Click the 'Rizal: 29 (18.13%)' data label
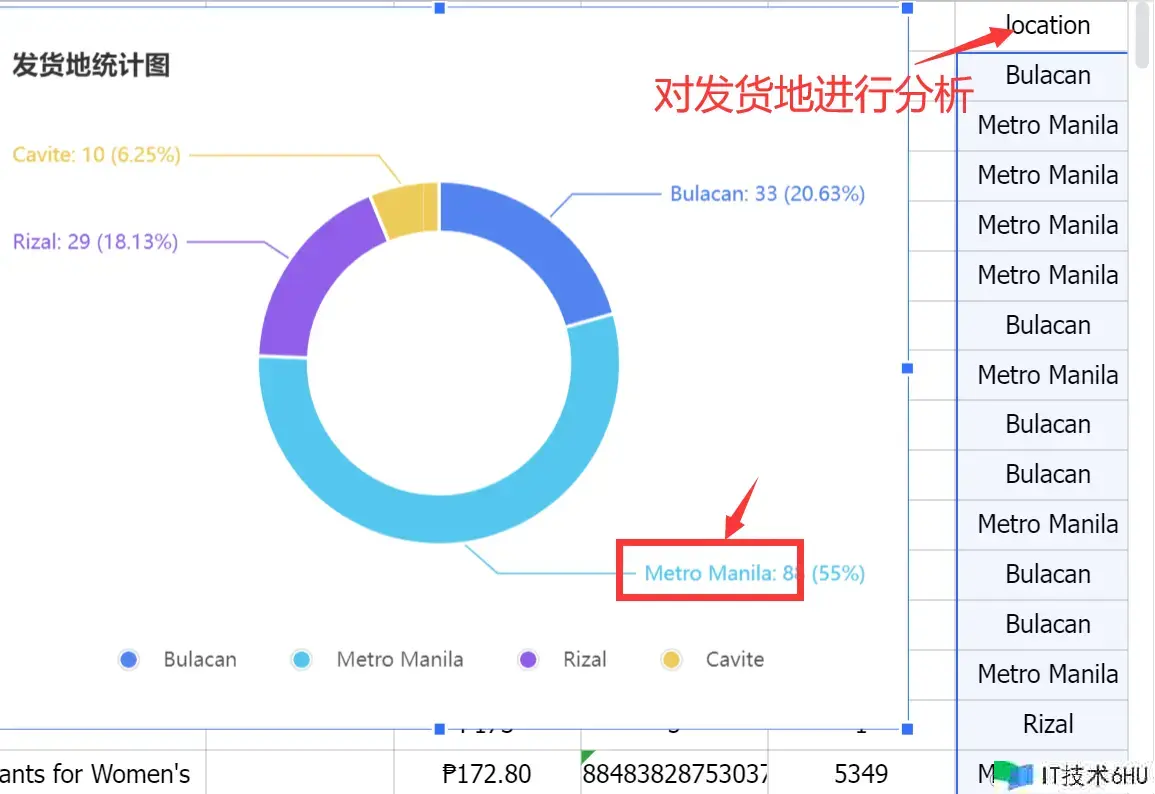Viewport: 1155px width, 794px height. [x=96, y=242]
